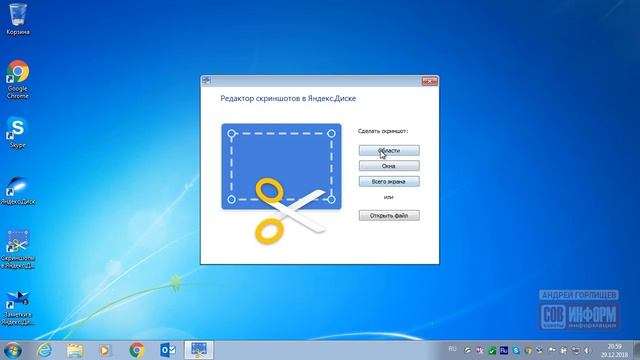Screen dimensions: 640x360
Task: Click the RU language indicator
Action: [452, 349]
